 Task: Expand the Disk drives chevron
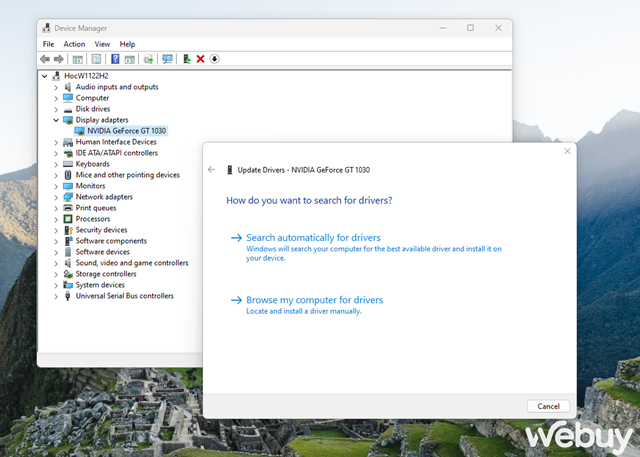56,109
